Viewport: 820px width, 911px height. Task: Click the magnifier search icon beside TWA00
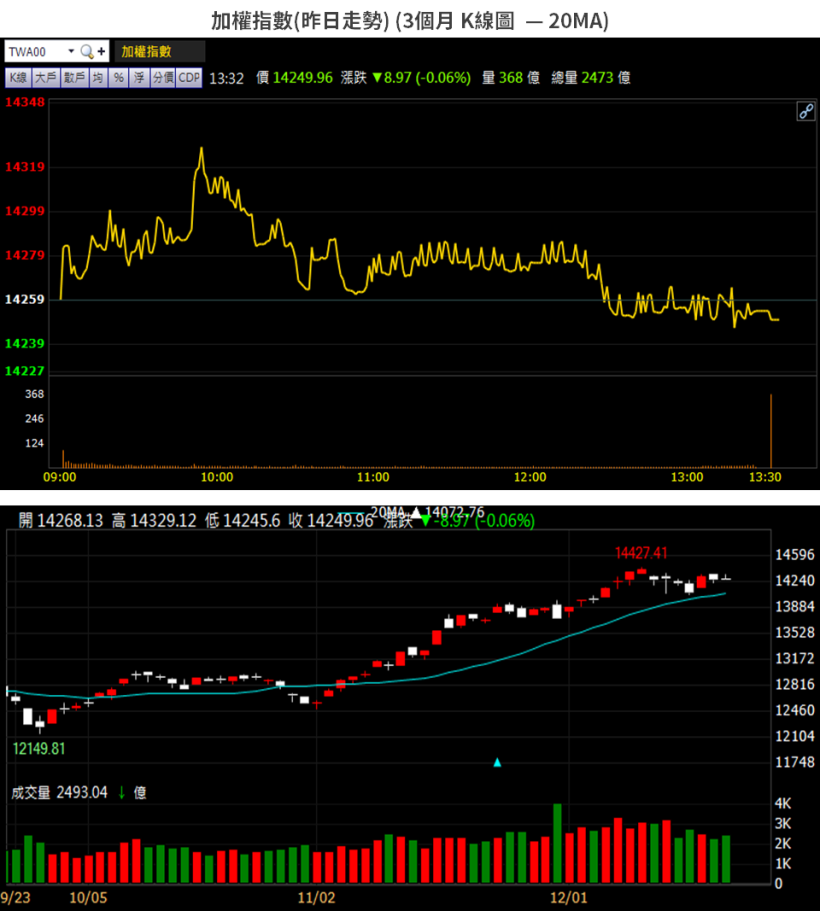pyautogui.click(x=87, y=52)
